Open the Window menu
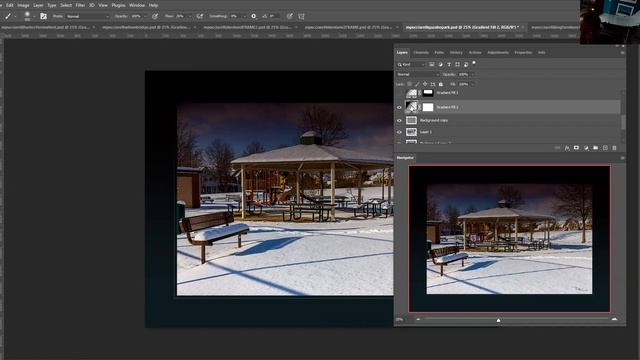640x360 pixels. (137, 5)
